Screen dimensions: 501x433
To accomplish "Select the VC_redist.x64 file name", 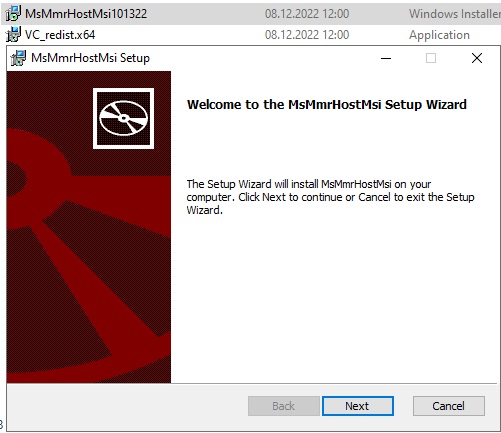I will click(x=60, y=35).
